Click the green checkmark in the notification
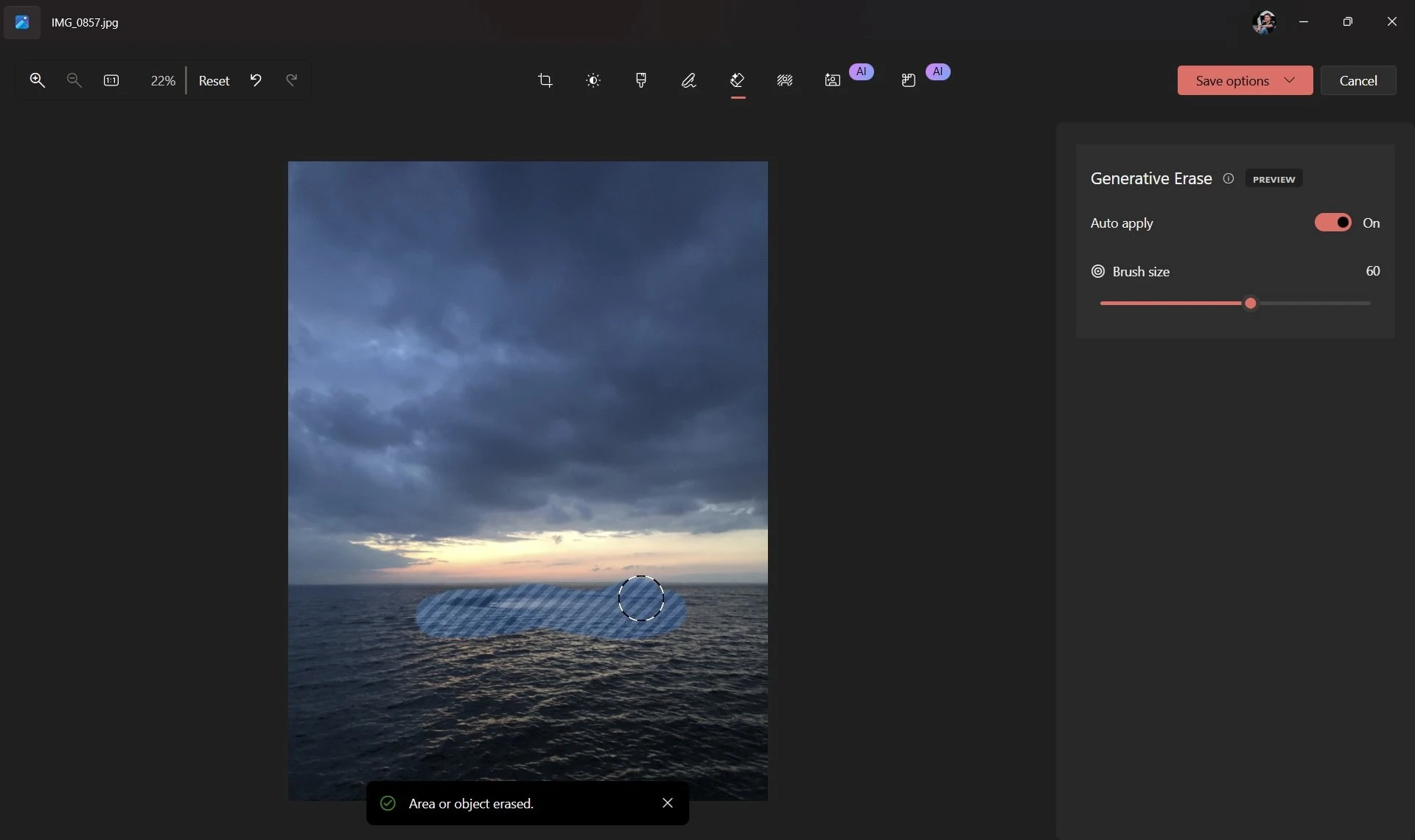 [388, 803]
